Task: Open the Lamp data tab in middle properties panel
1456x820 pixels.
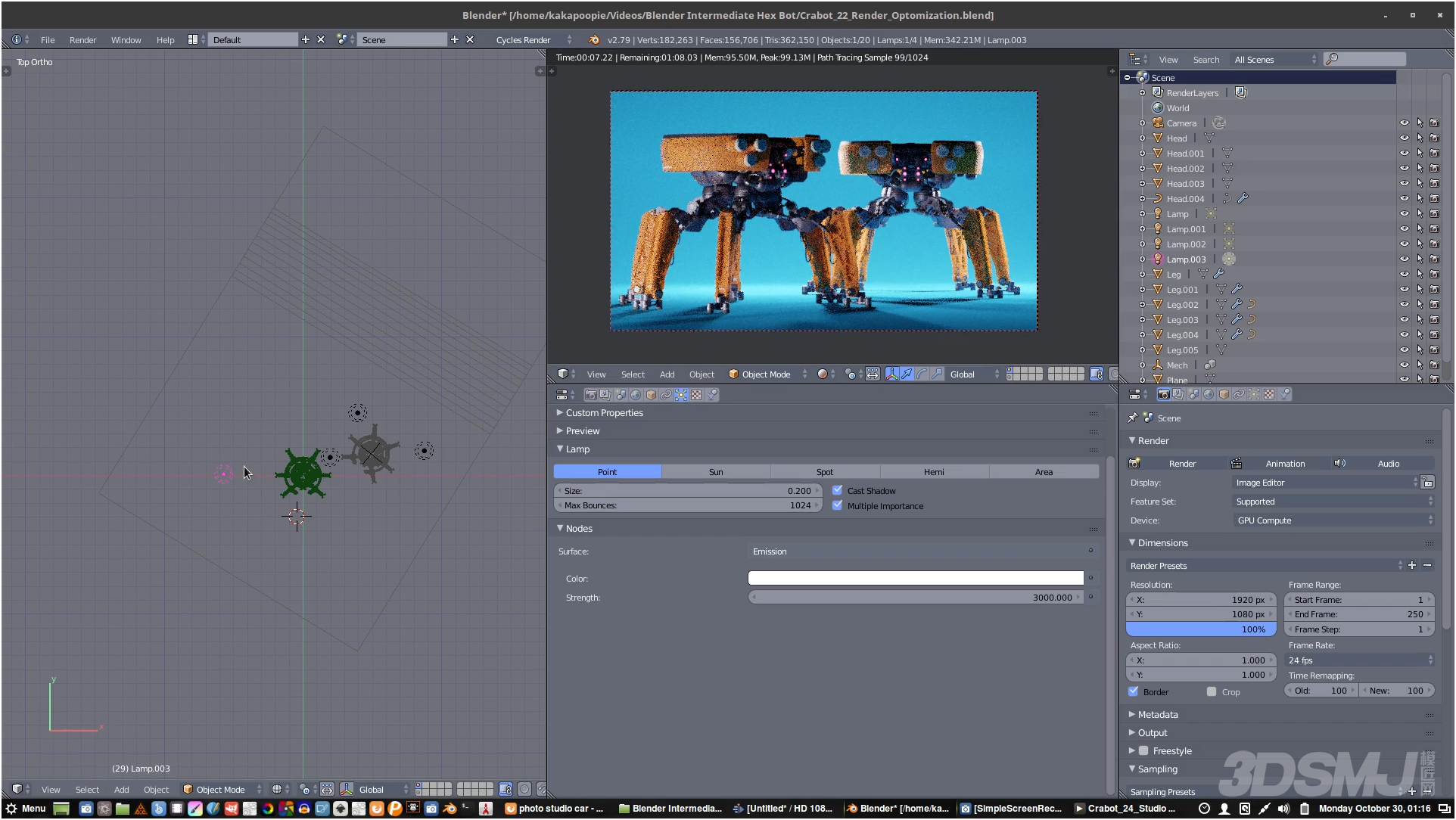Action: click(681, 395)
